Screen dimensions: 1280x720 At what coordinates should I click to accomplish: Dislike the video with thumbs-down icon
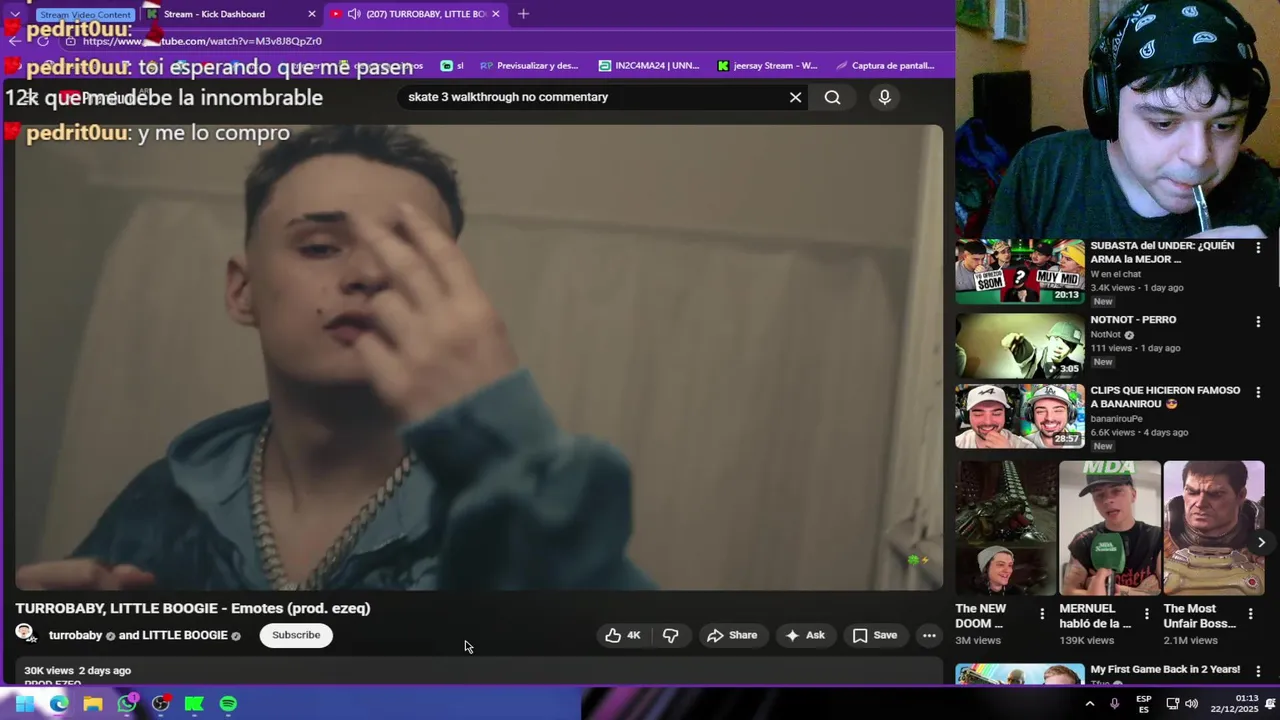point(671,635)
